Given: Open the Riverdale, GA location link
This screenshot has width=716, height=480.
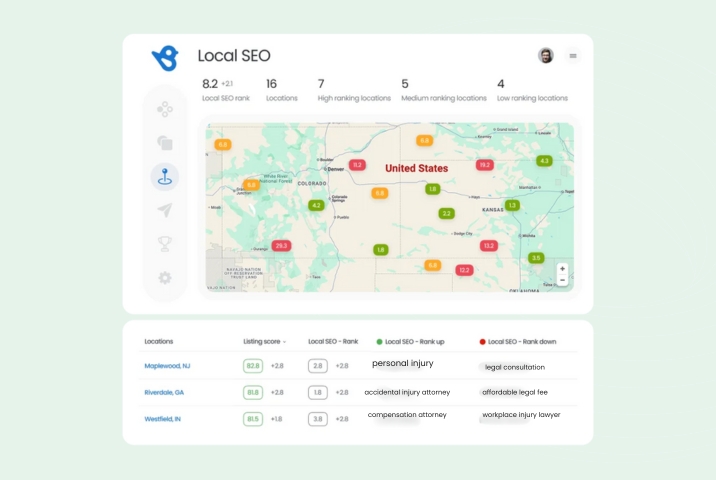Looking at the screenshot, I should click(x=164, y=392).
